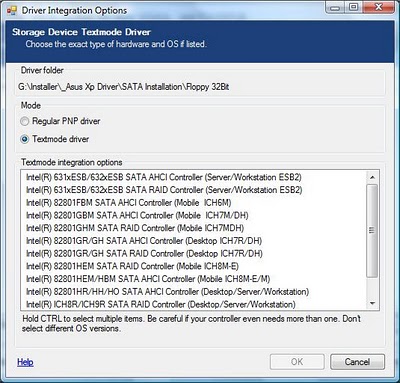Image resolution: width=400 pixels, height=383 pixels.
Task: Close the Driver Integration Options window
Action: [379, 8]
